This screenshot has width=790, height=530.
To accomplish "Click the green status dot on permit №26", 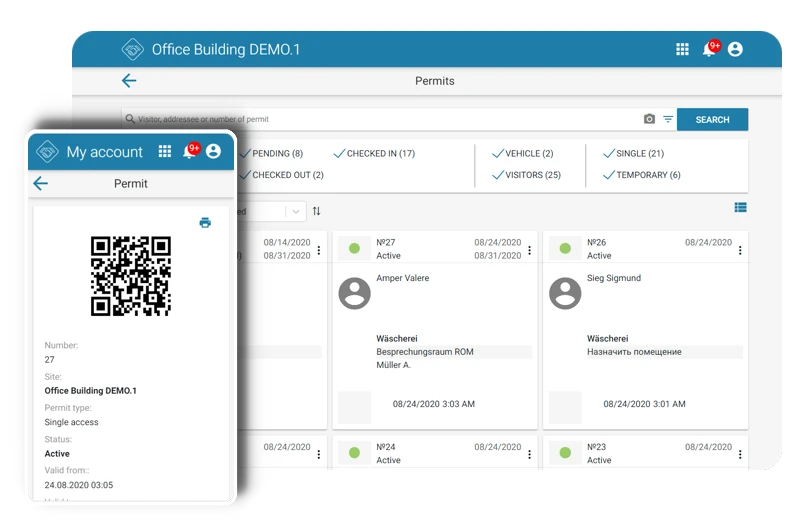I will [565, 248].
